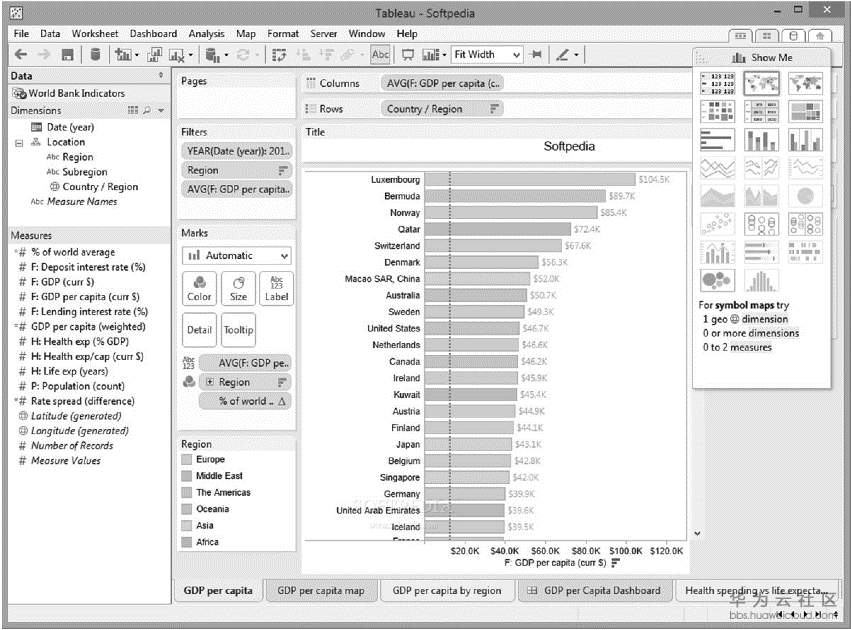851x630 pixels.
Task: Select the Subregion dimension field
Action: point(85,172)
